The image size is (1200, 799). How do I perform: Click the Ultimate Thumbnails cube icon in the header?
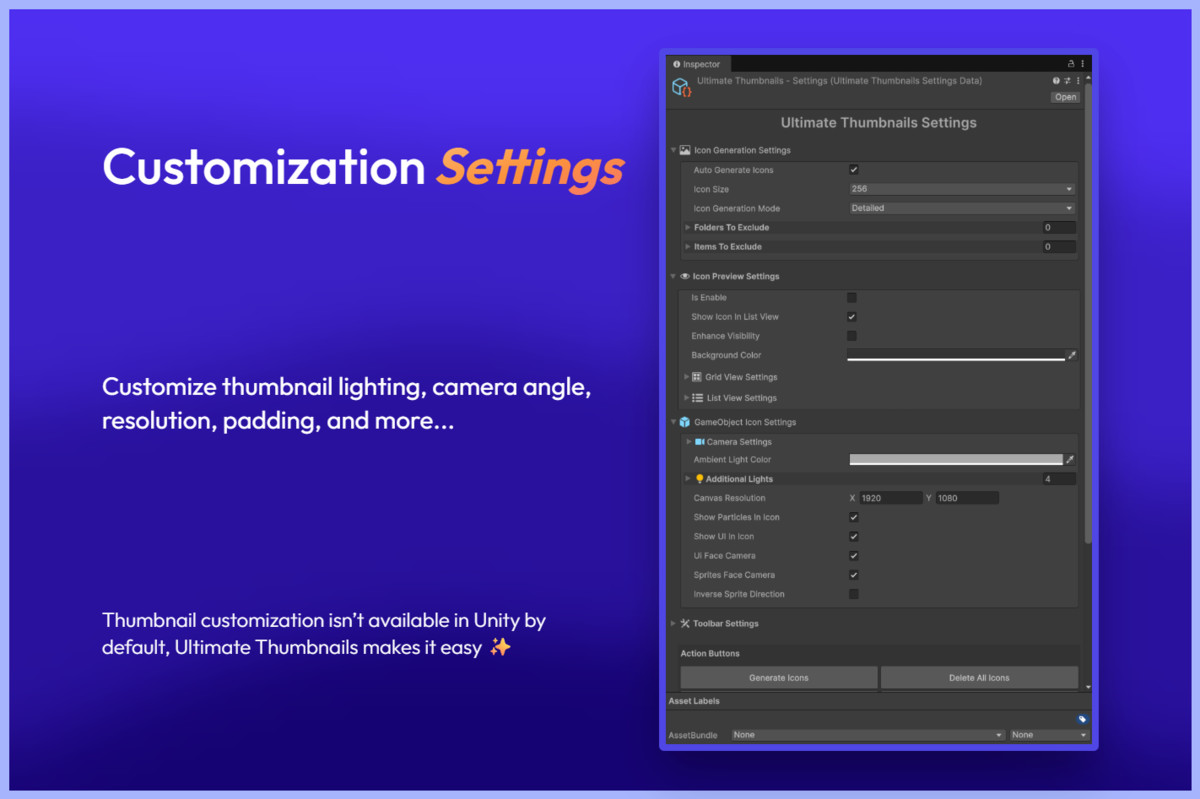pos(681,87)
